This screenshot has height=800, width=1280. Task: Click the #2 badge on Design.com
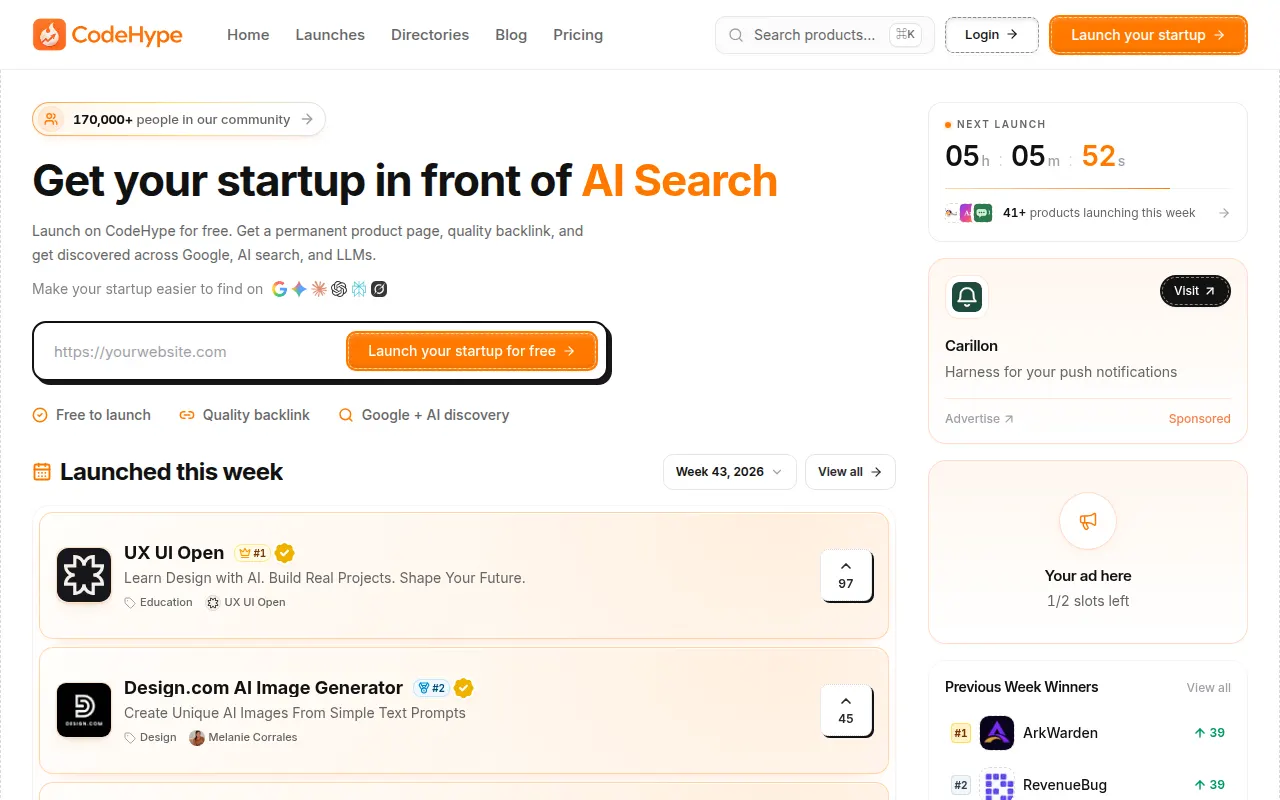click(431, 688)
